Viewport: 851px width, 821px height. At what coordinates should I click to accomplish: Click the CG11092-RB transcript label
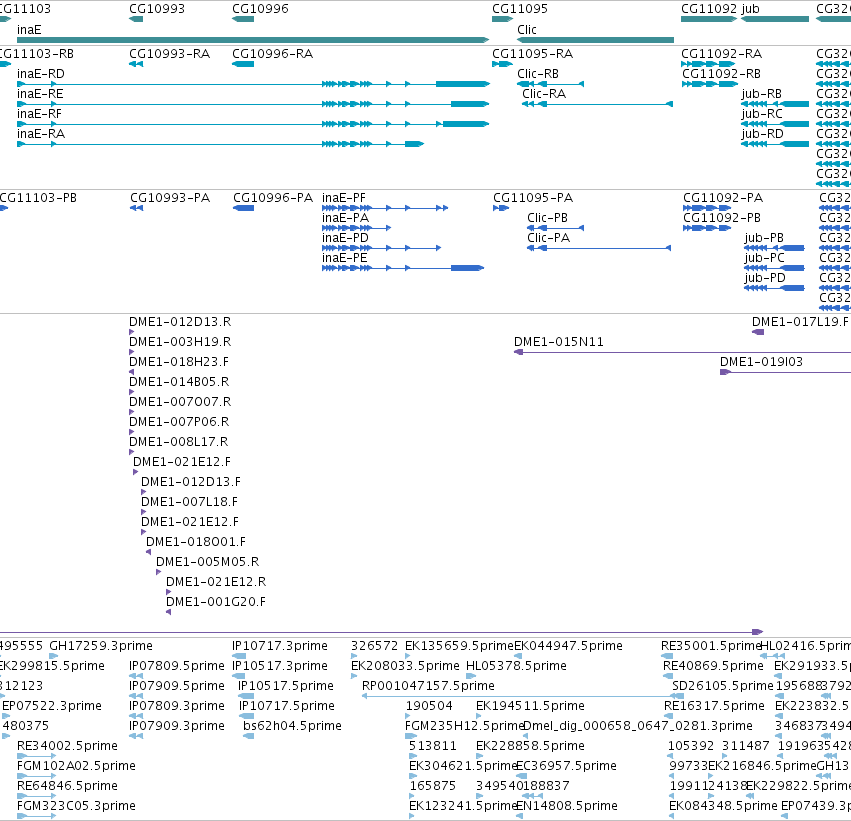(x=721, y=74)
